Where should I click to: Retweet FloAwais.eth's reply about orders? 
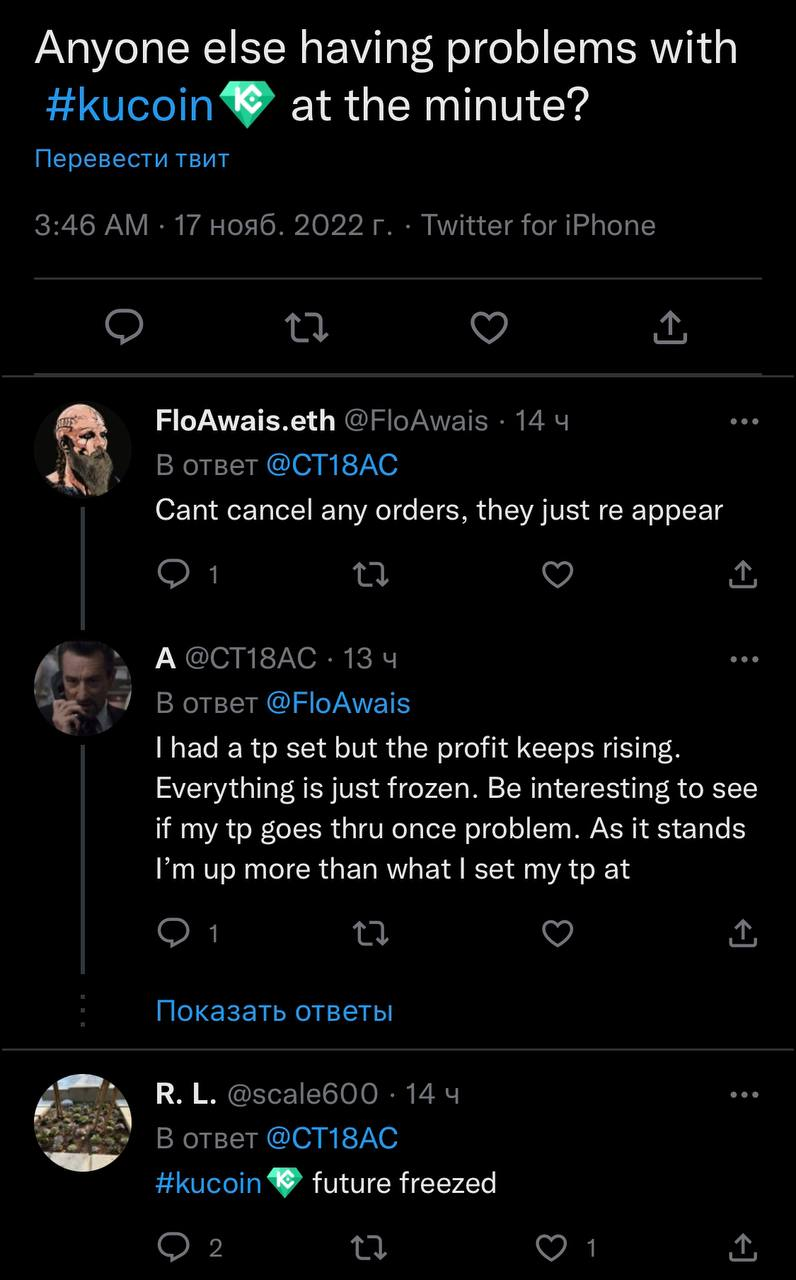tap(371, 574)
